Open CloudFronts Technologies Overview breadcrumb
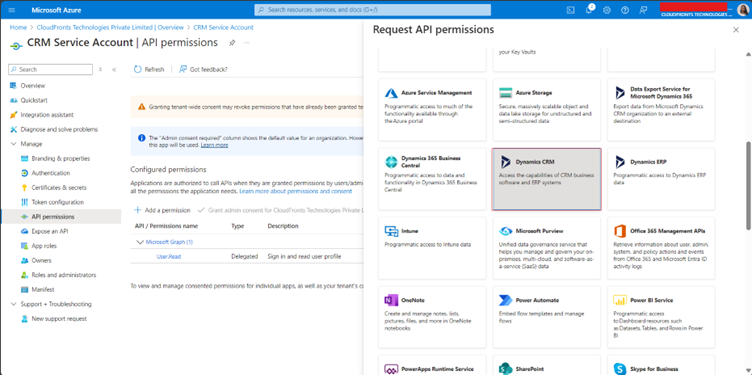The height and width of the screenshot is (375, 752). tap(110, 27)
